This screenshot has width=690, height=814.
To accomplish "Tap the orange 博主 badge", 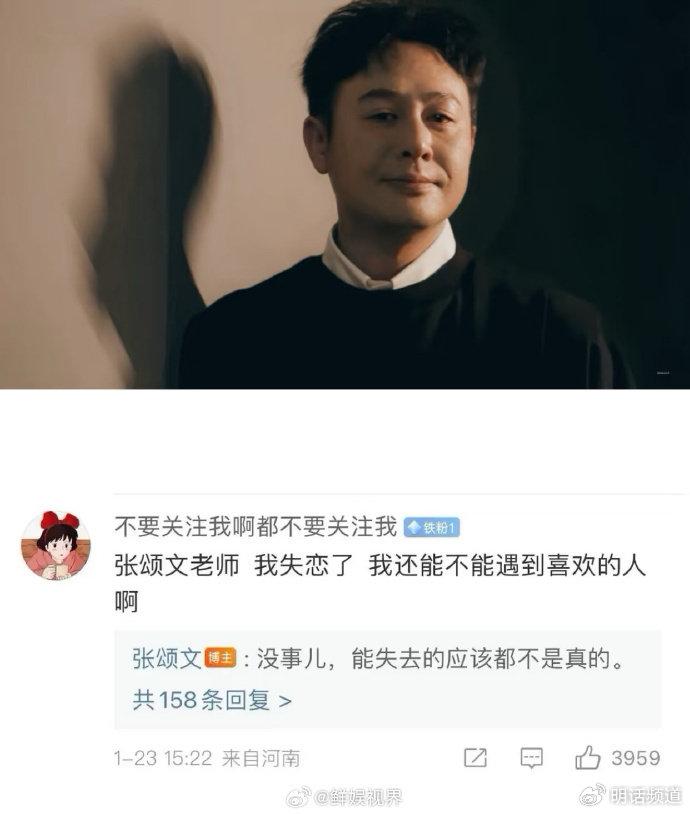I will click(x=220, y=658).
